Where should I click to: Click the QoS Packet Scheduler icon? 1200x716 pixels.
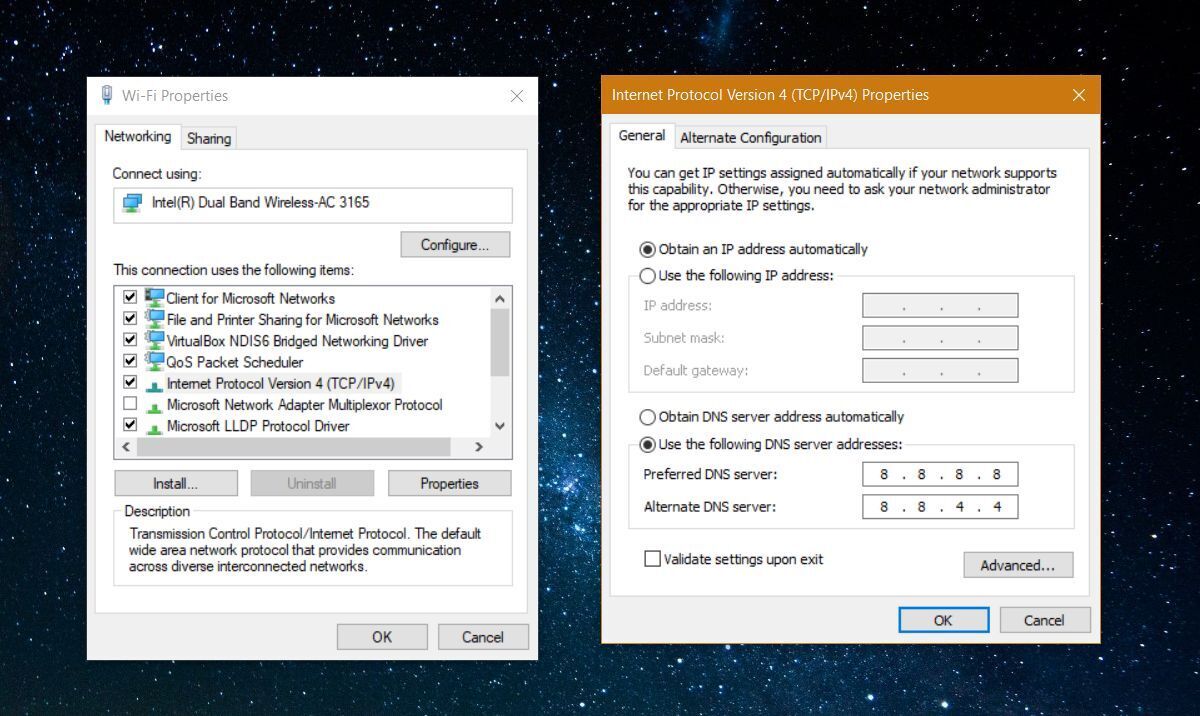[x=154, y=362]
